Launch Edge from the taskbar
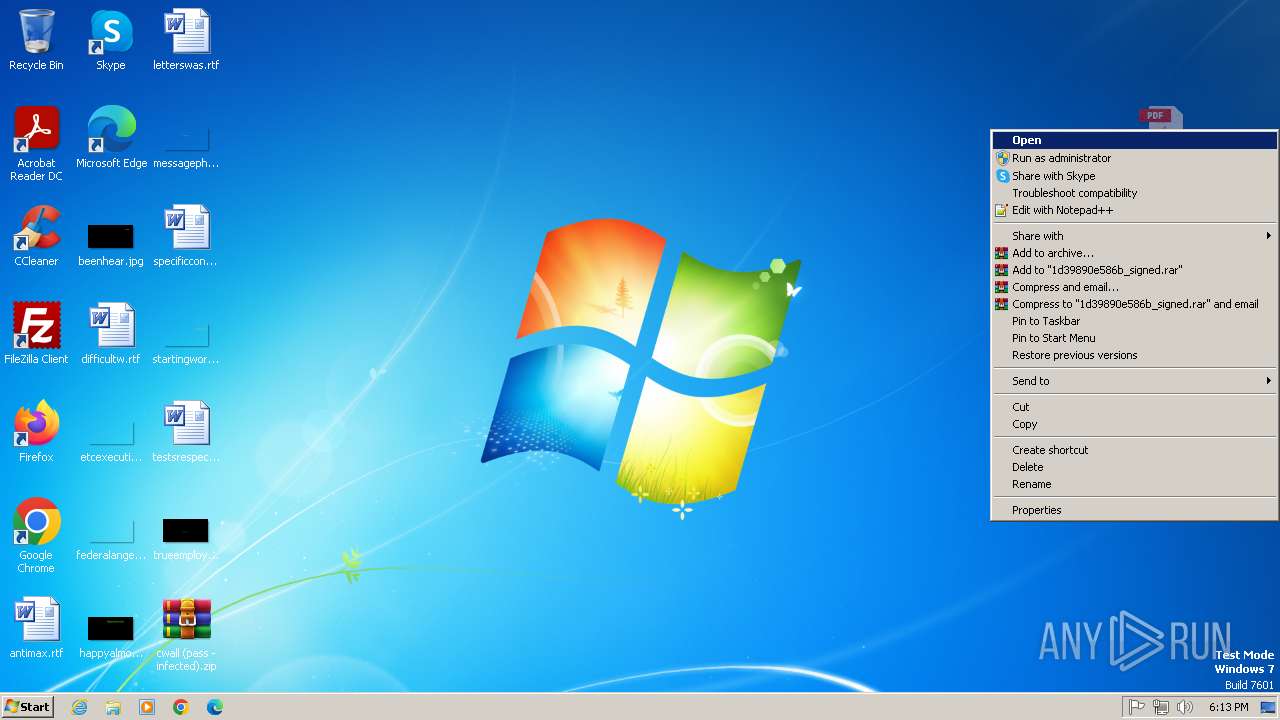The image size is (1280, 720). 215,707
